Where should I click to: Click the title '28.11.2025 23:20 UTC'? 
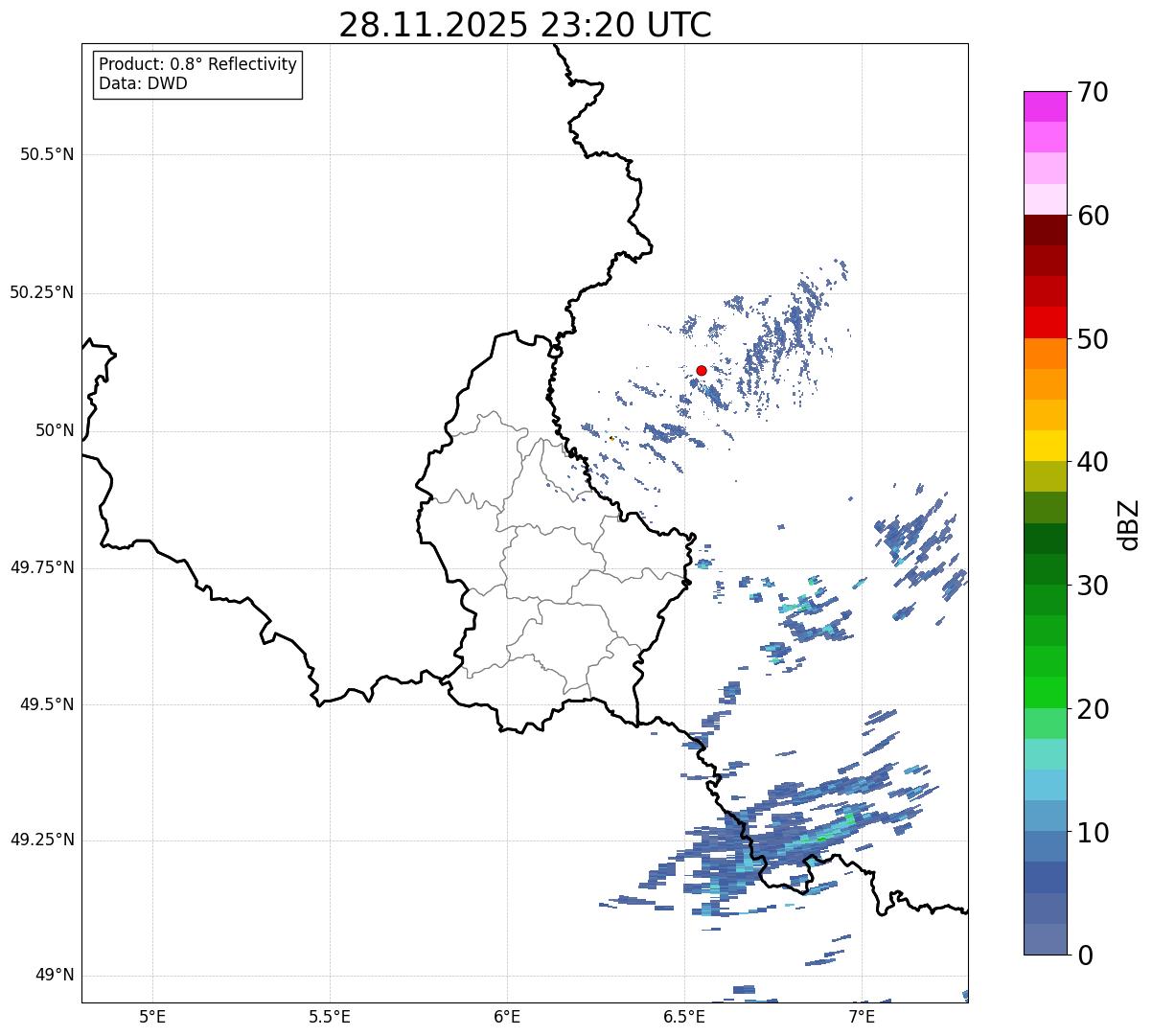[525, 25]
